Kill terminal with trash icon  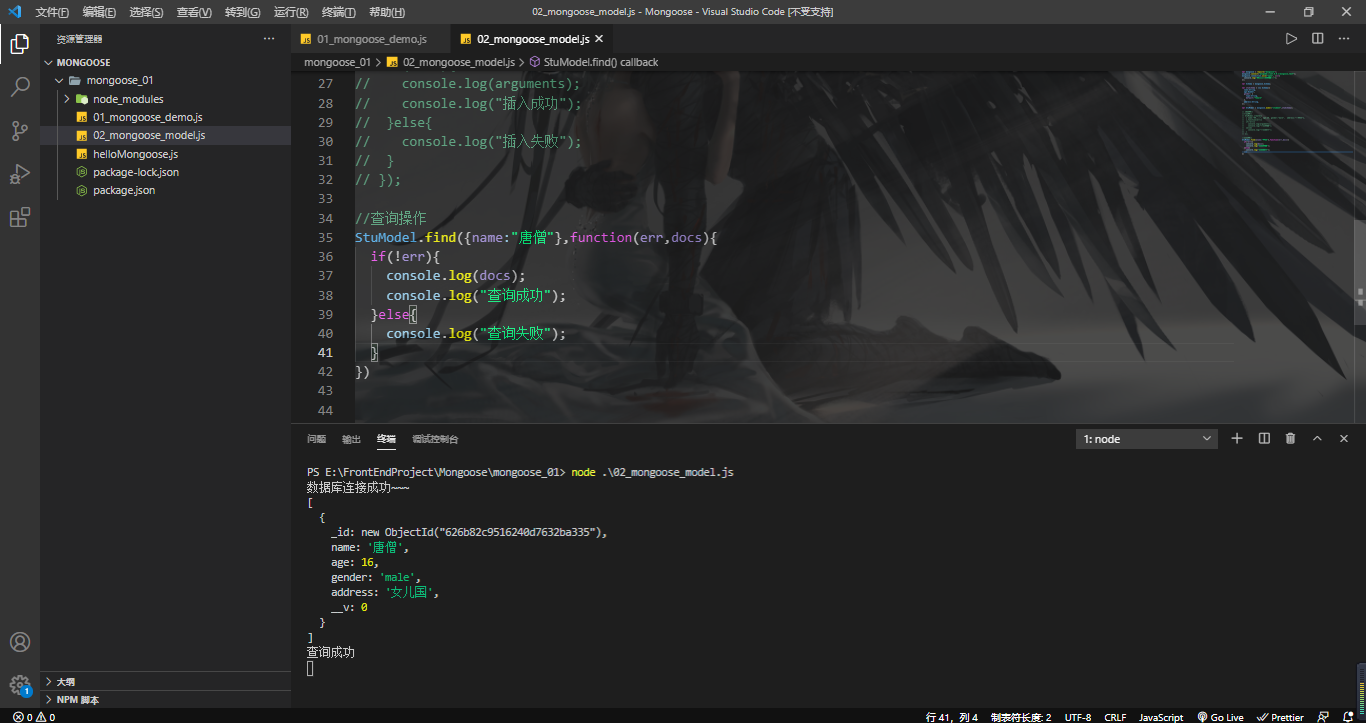1290,438
